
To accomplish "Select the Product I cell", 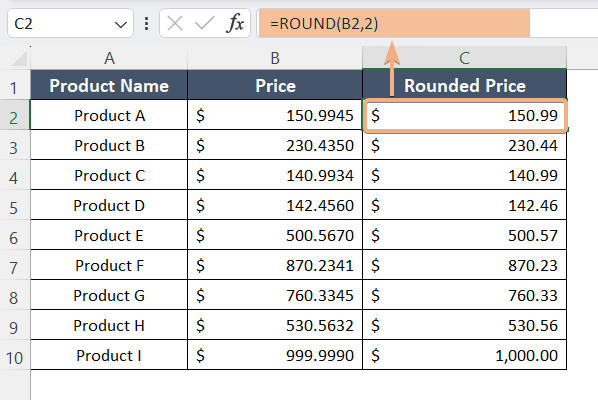I will [x=109, y=355].
